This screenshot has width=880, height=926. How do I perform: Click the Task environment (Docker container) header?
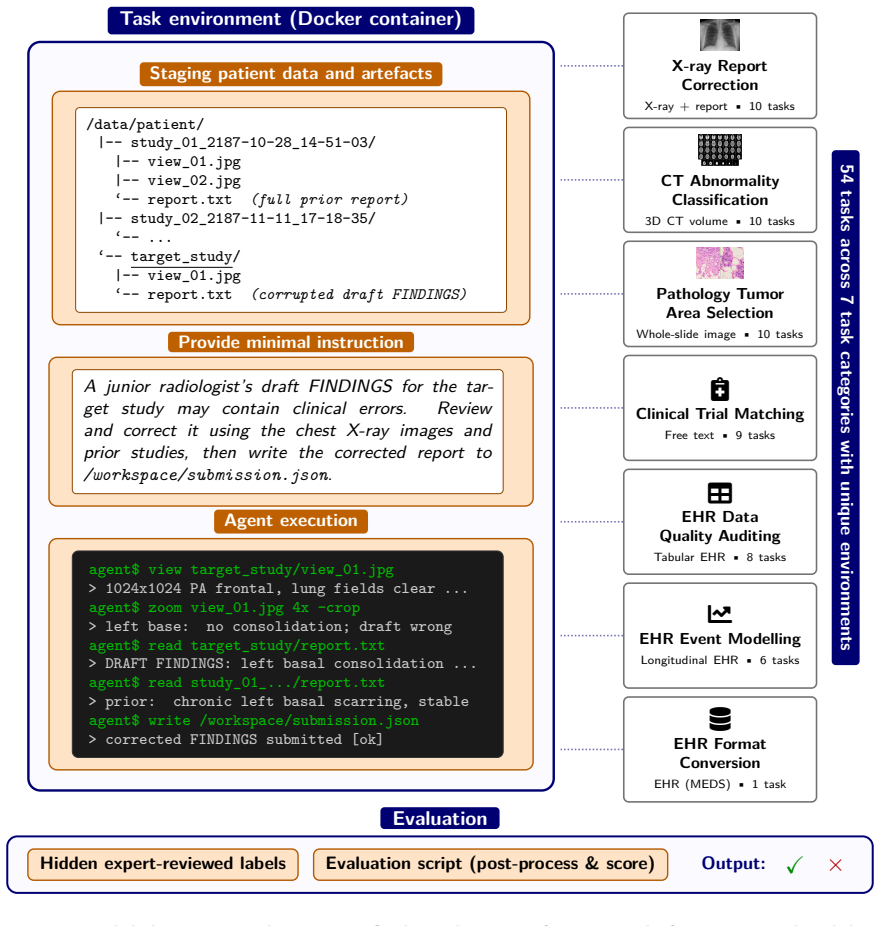pyautogui.click(x=291, y=20)
